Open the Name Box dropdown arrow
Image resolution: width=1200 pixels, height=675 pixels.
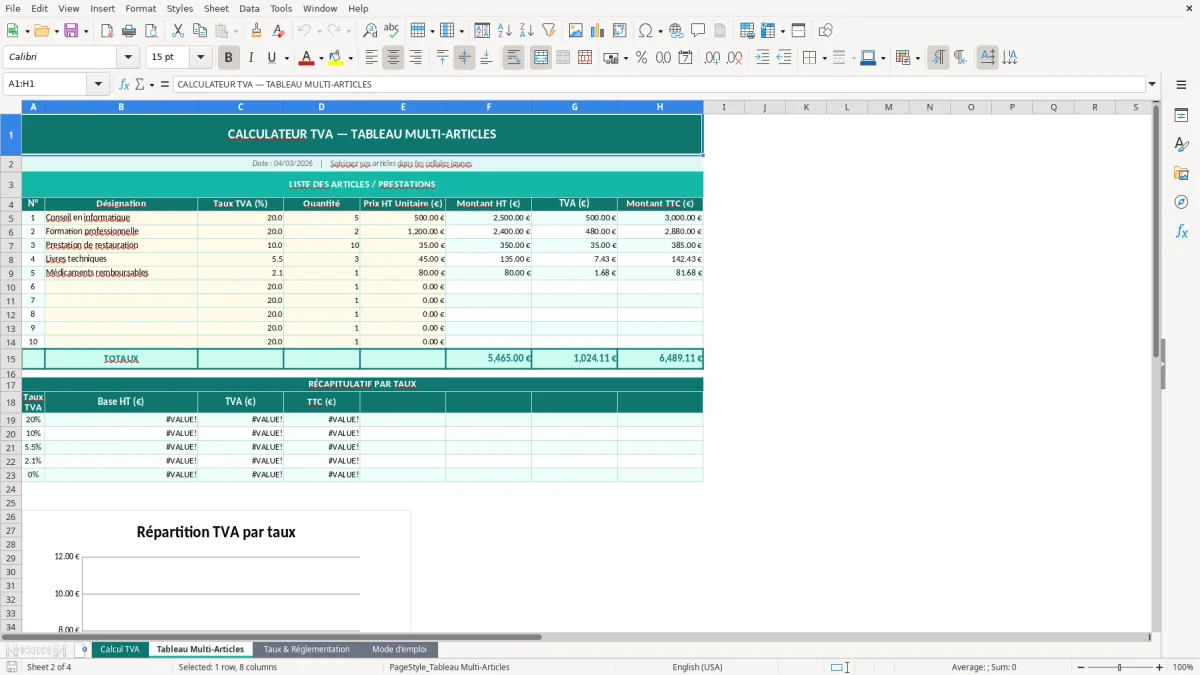[98, 85]
